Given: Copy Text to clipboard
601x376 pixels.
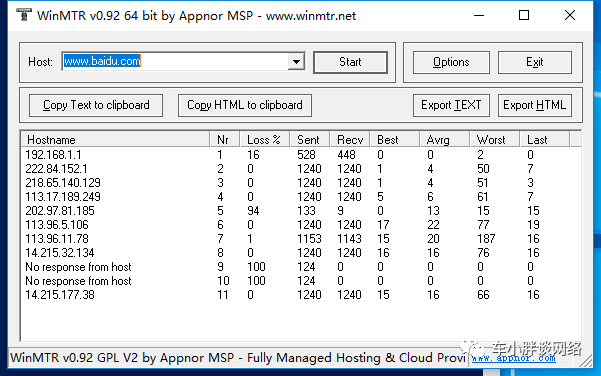Looking at the screenshot, I should 96,105.
